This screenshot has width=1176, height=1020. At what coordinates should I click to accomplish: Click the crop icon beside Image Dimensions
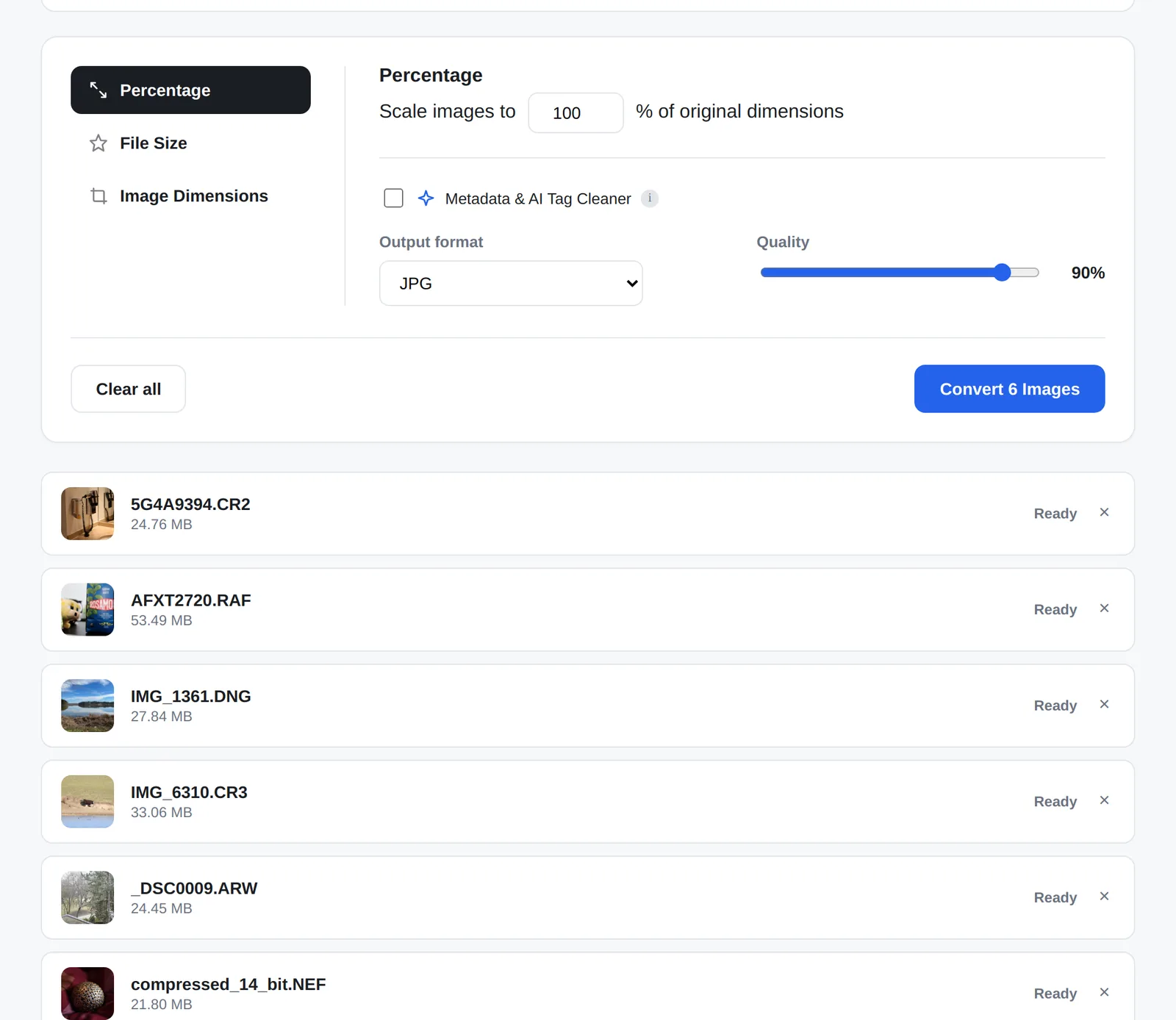[x=98, y=196]
